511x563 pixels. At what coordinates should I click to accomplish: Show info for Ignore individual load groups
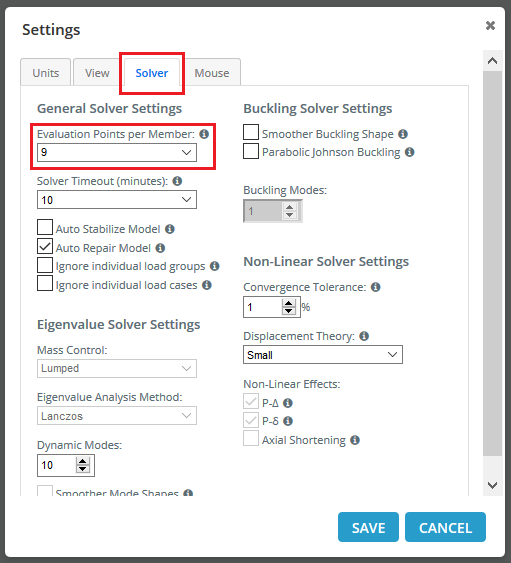215,266
